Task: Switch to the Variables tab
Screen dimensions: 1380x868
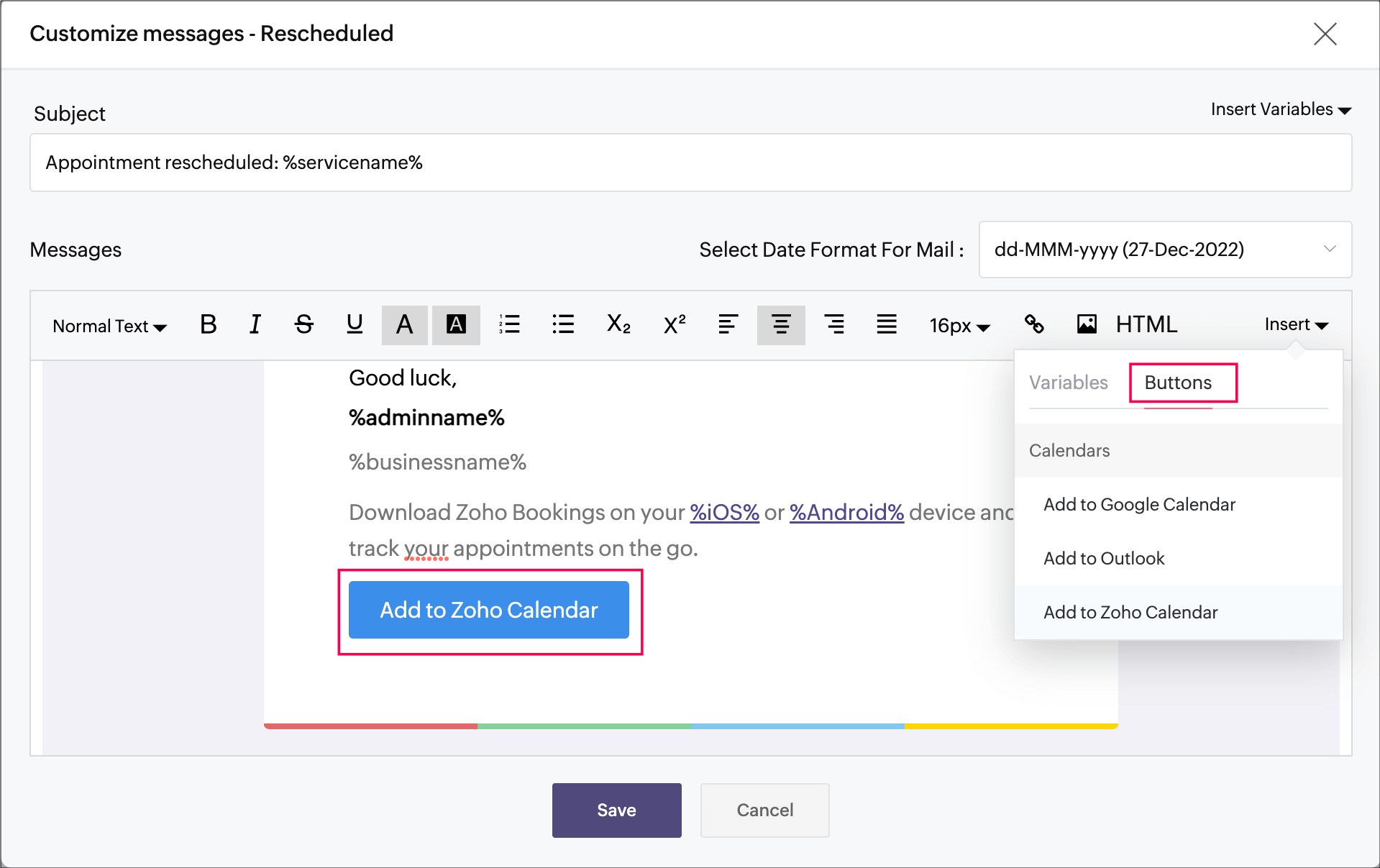Action: (x=1068, y=383)
